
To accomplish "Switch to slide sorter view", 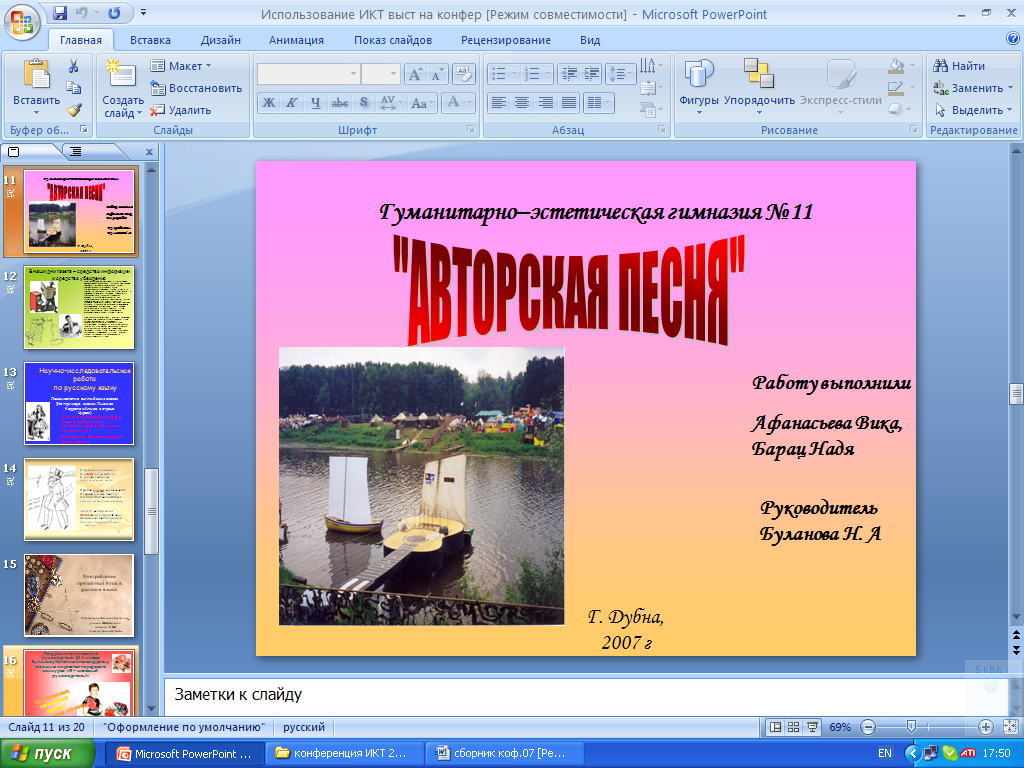I will (x=795, y=727).
